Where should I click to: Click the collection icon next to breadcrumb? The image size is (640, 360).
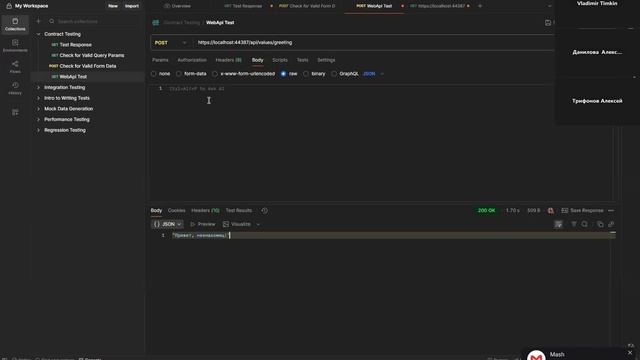[156, 23]
